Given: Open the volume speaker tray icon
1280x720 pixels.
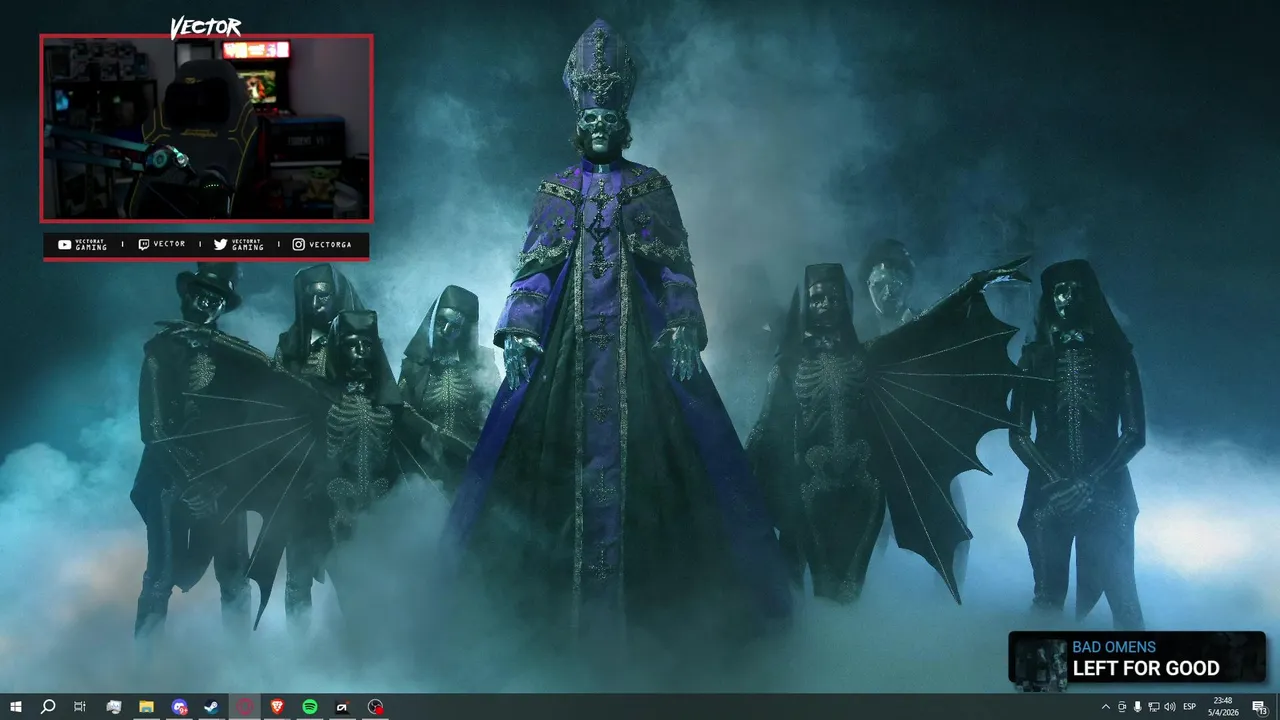Looking at the screenshot, I should coord(1169,707).
